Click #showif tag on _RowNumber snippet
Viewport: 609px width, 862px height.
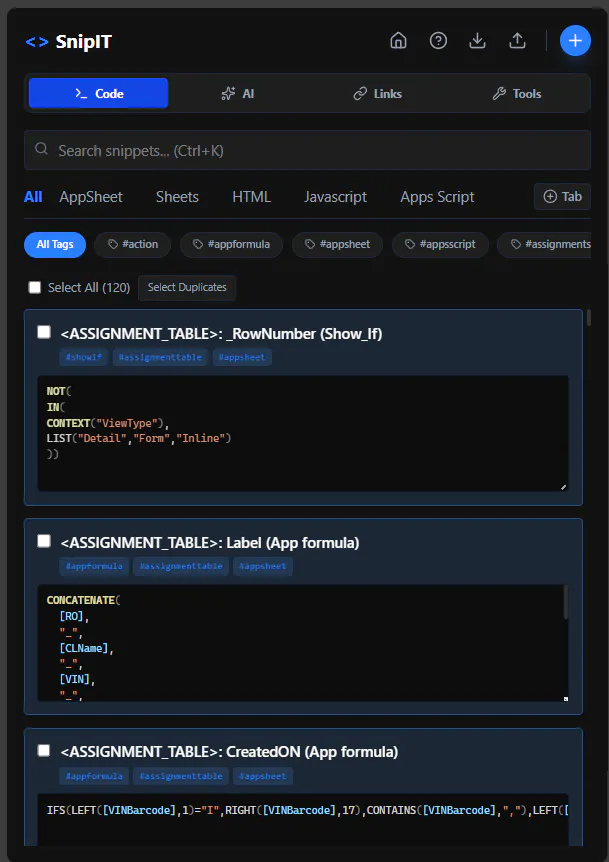[x=84, y=357]
